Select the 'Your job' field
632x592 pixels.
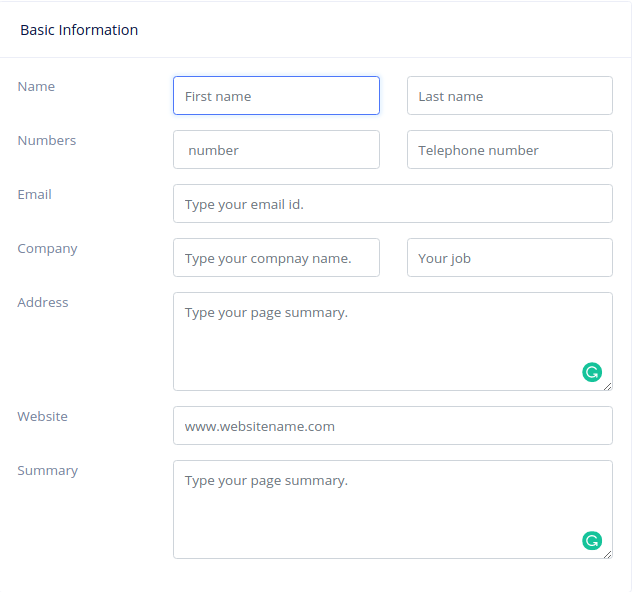[509, 258]
